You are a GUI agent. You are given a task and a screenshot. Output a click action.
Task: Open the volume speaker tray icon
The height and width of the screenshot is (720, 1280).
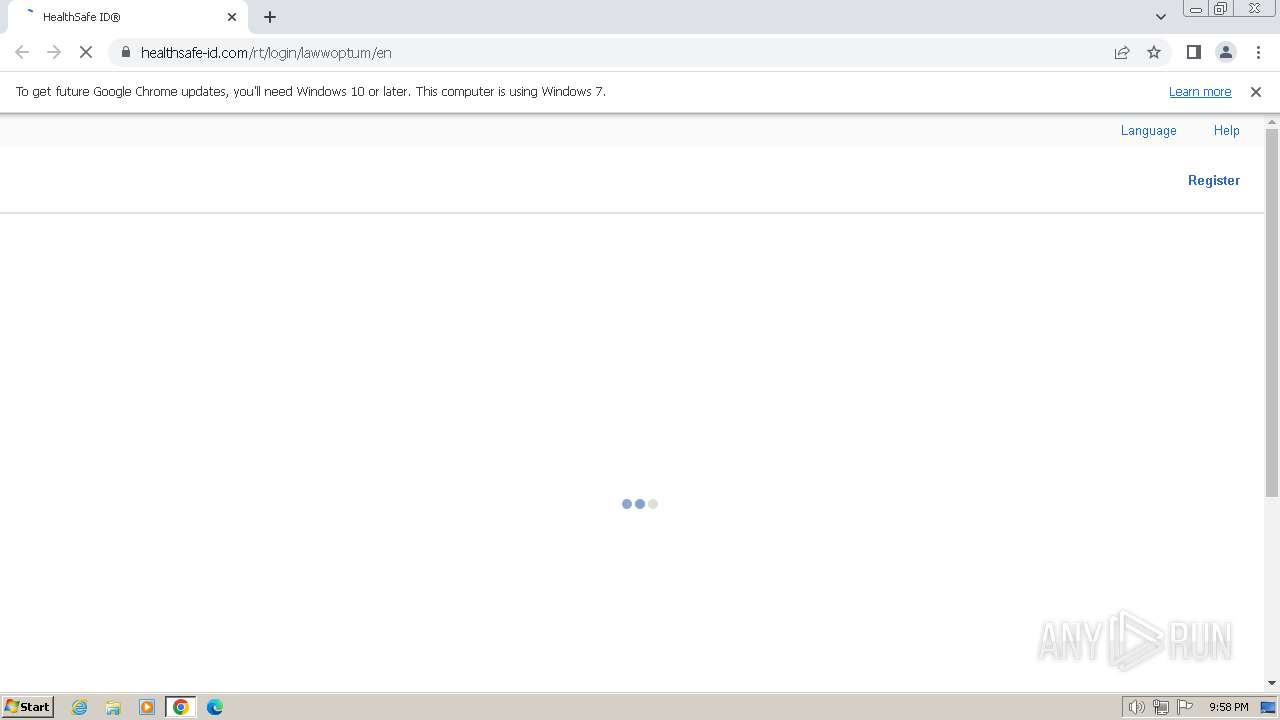point(1137,707)
